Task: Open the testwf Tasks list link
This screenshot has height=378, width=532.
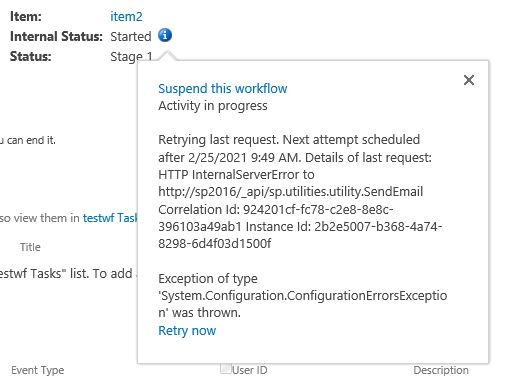Action: tap(110, 218)
